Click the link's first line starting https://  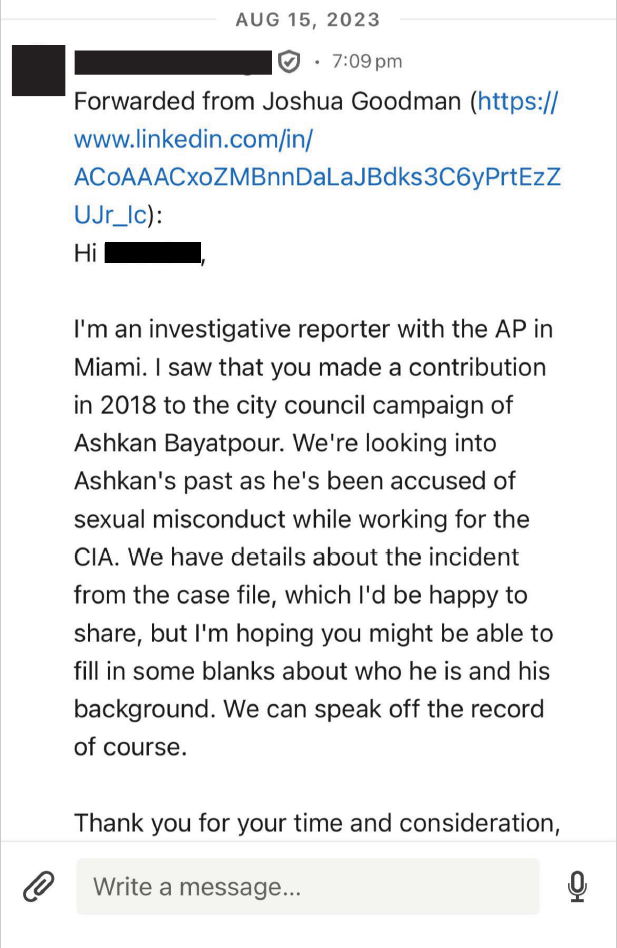coord(518,101)
